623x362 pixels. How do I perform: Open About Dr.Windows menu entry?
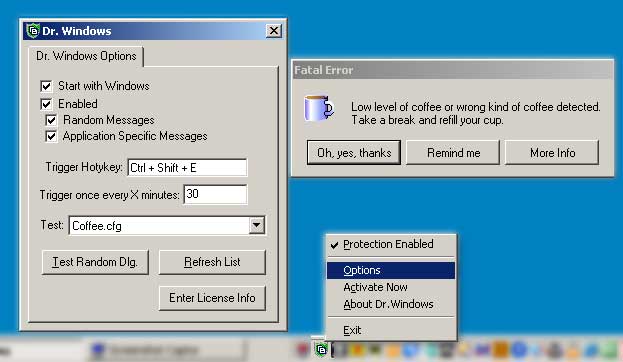click(391, 304)
